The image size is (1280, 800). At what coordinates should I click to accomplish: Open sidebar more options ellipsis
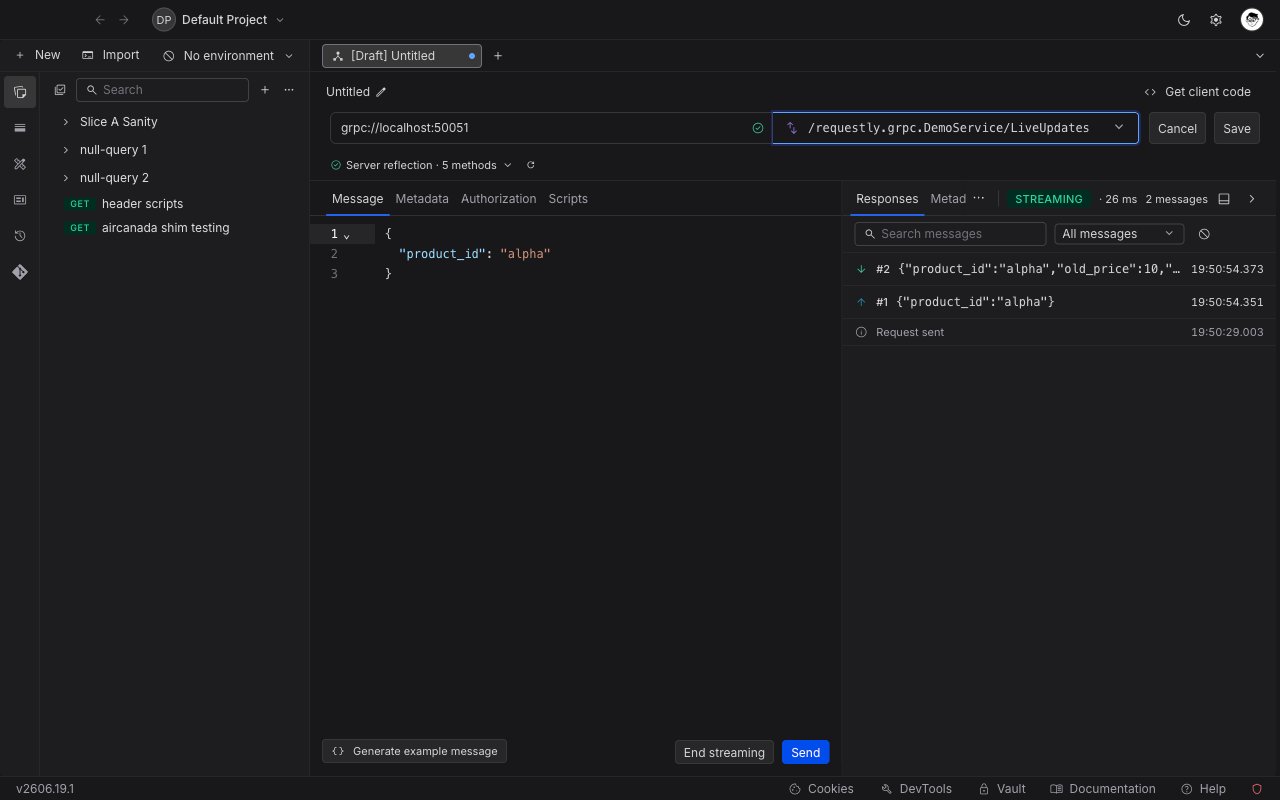click(x=289, y=90)
